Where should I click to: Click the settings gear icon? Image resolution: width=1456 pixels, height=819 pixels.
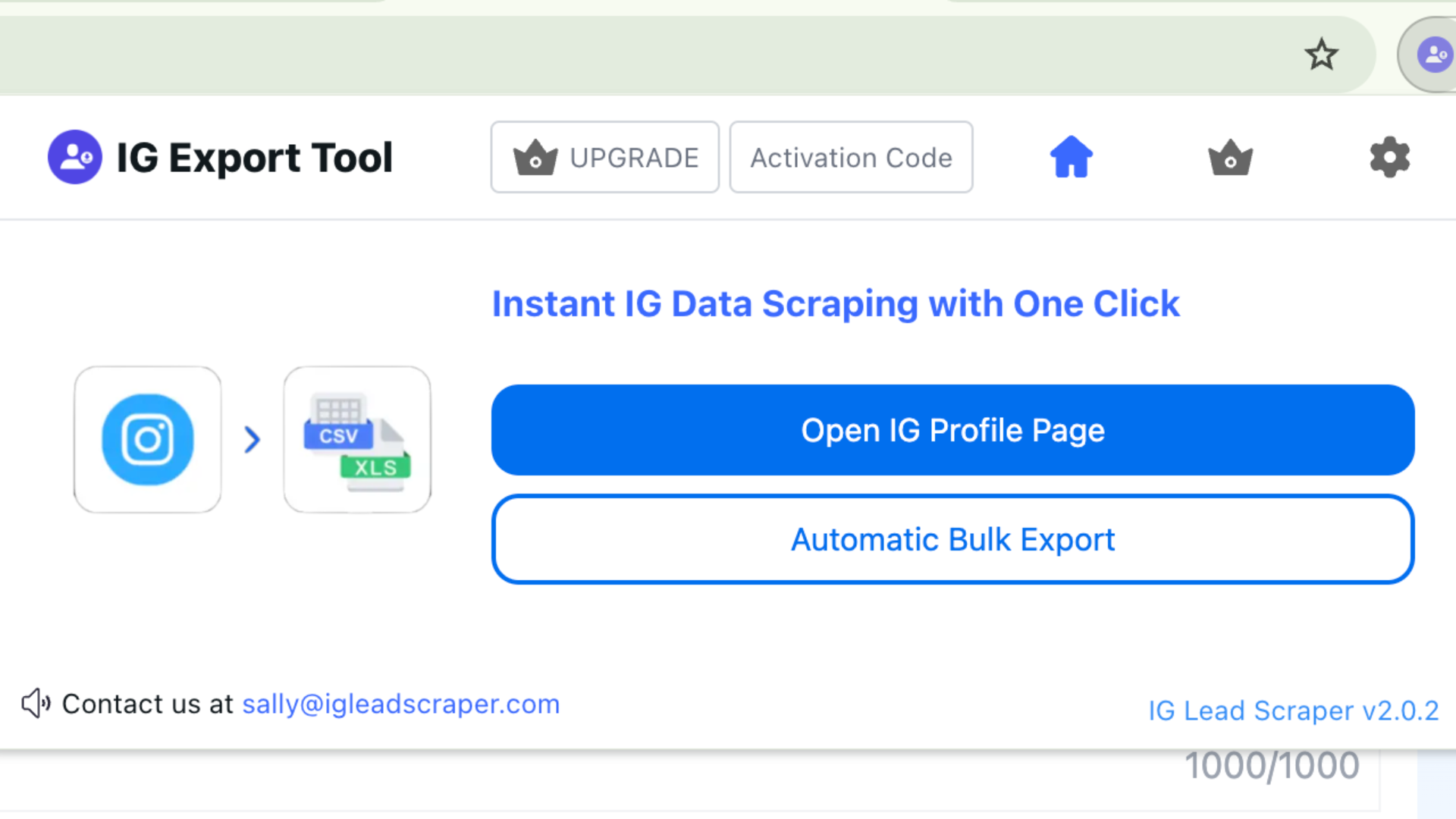coord(1389,157)
